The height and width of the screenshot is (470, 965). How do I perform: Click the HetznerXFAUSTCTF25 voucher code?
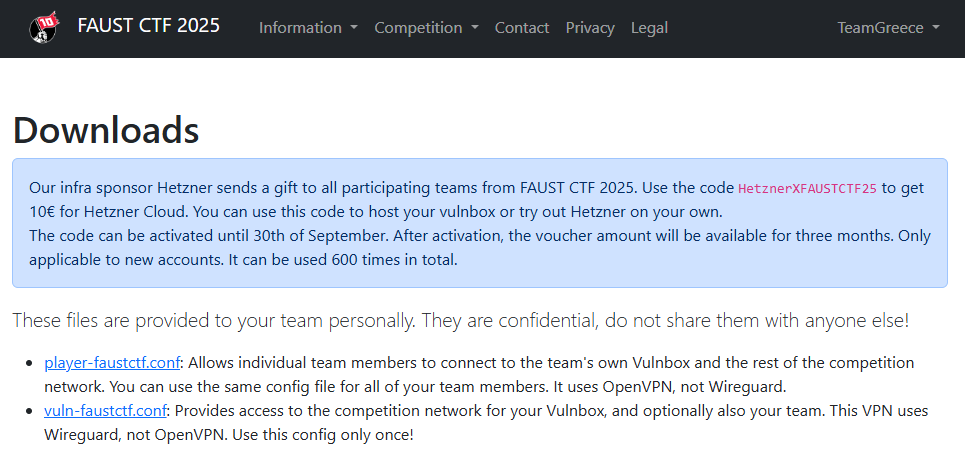[x=807, y=188]
